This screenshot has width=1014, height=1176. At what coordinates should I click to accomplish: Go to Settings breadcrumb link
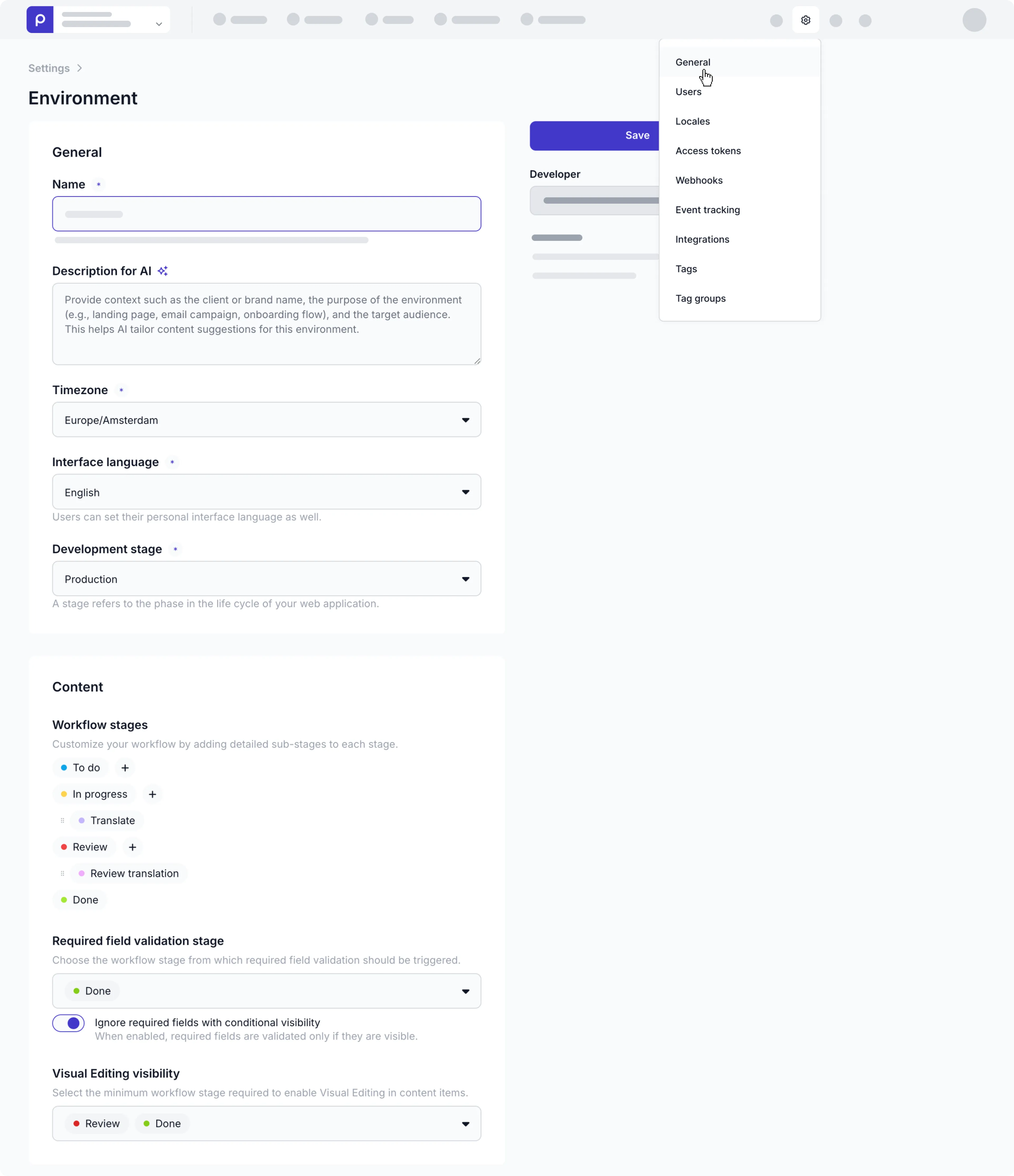click(x=49, y=68)
